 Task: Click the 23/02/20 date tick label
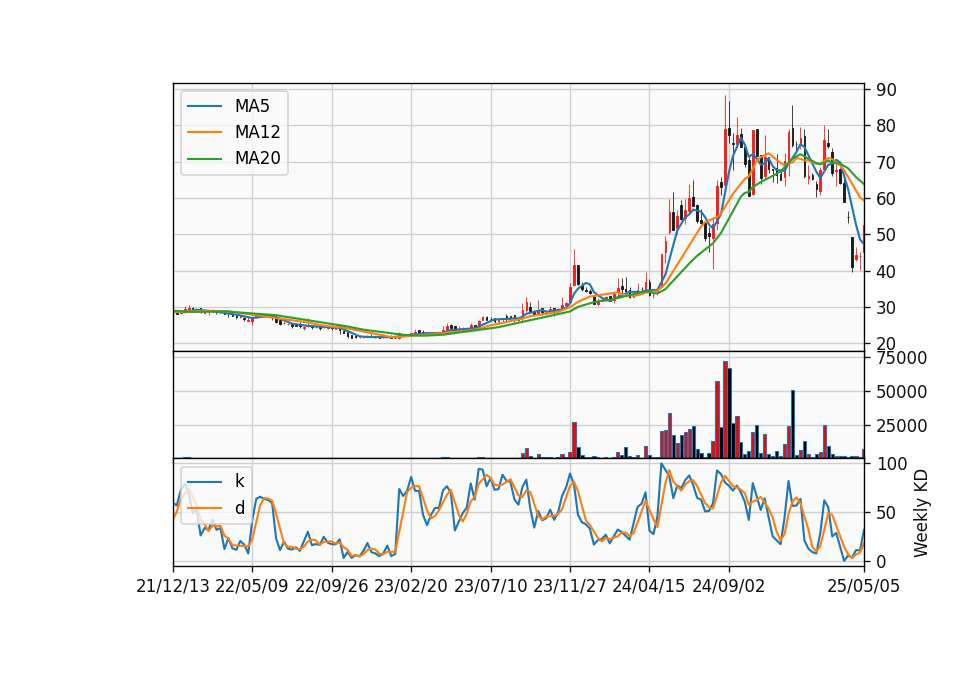(411, 587)
